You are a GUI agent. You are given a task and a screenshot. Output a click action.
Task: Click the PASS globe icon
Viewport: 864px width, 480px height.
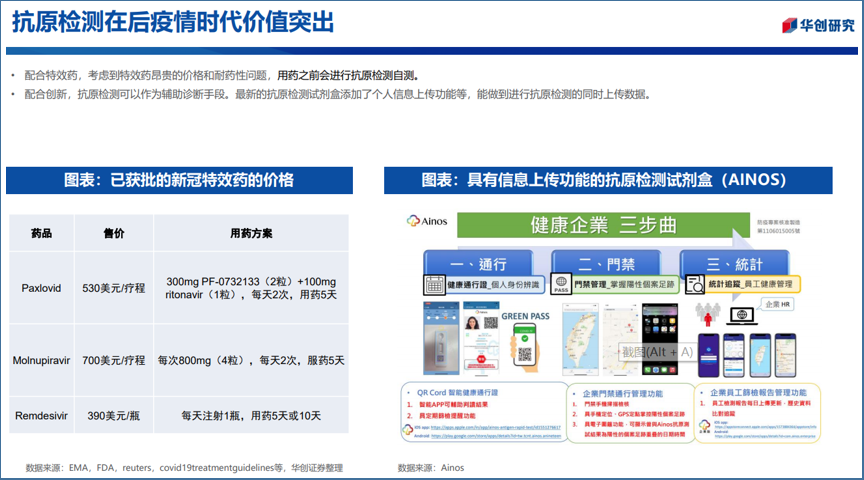point(561,284)
